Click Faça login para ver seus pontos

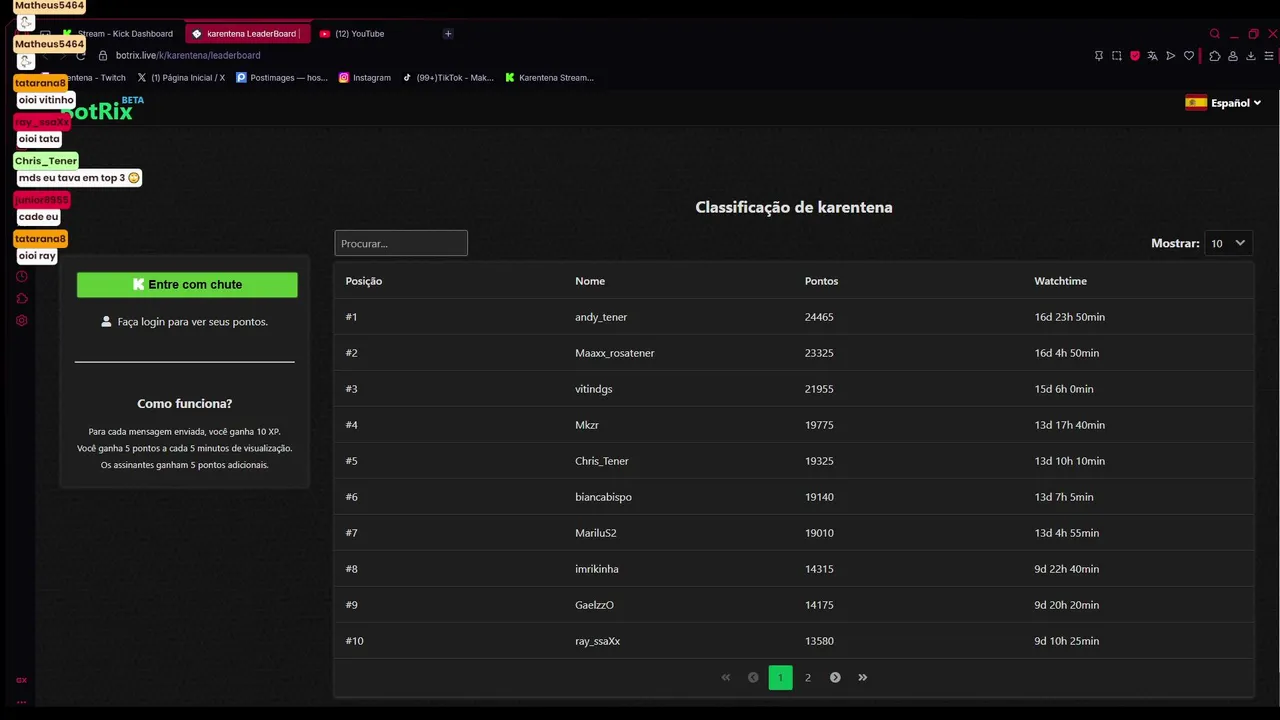click(x=193, y=322)
